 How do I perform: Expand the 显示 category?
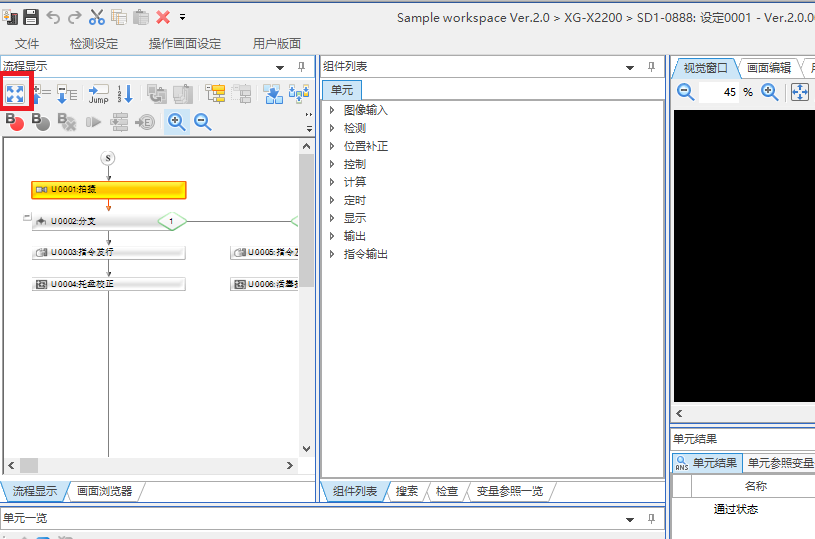tap(332, 218)
